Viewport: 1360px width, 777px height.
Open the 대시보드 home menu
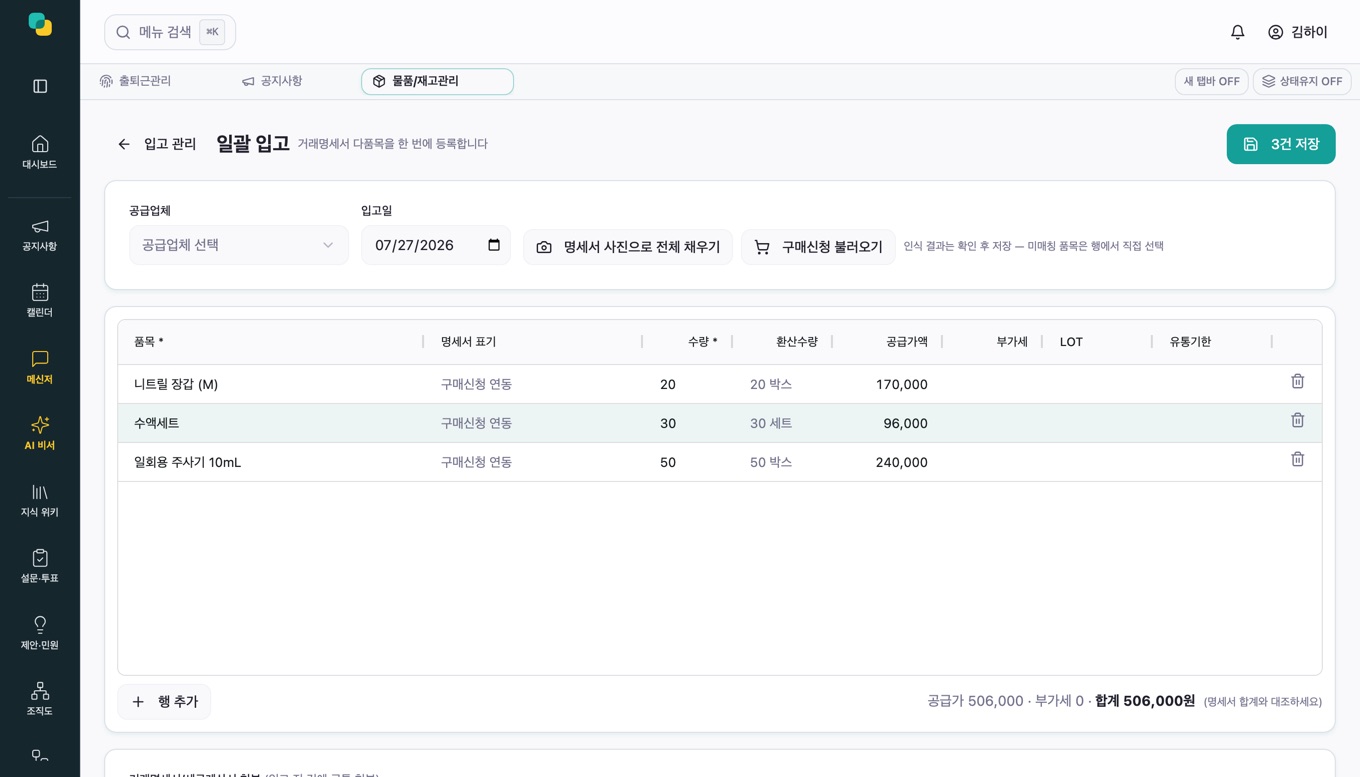[x=40, y=152]
